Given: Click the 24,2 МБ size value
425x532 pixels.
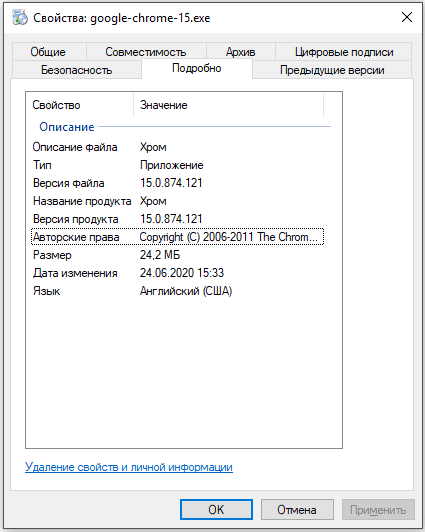Looking at the screenshot, I should coord(160,255).
